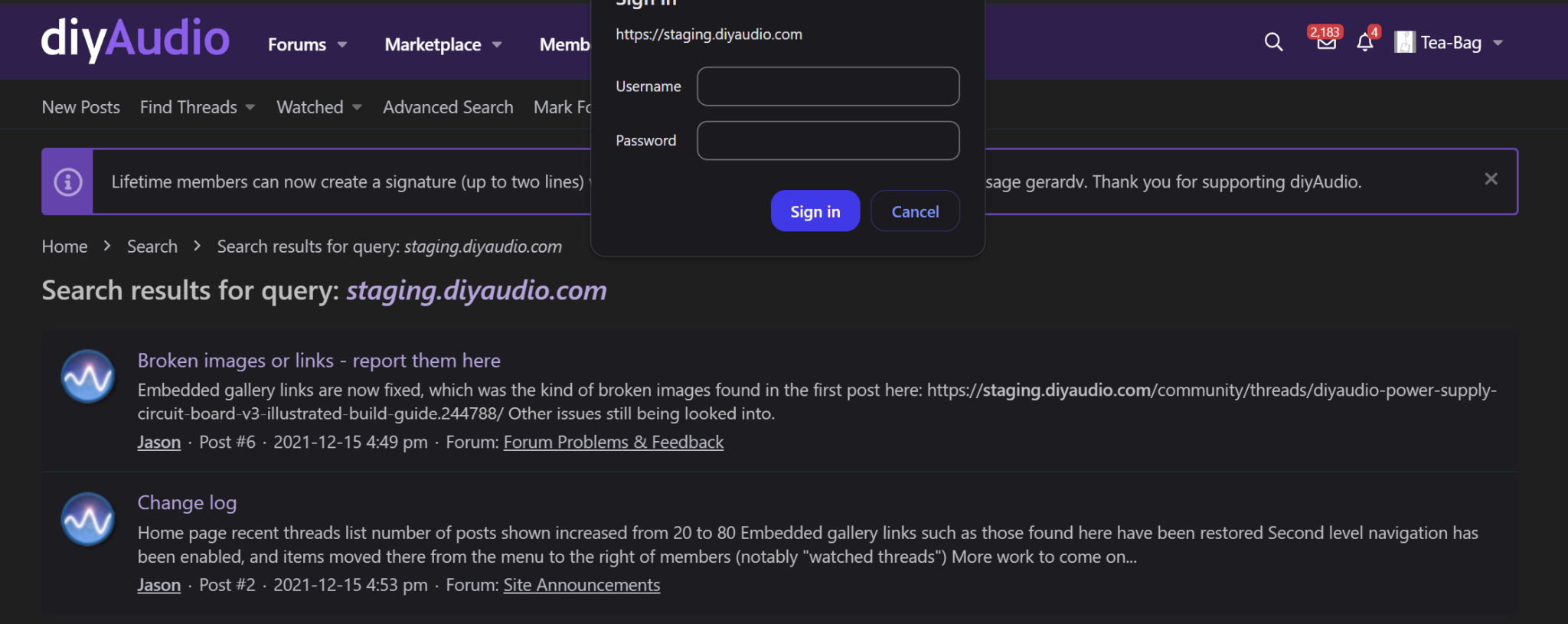Focus the Username field
This screenshot has height=624, width=1568.
click(x=828, y=87)
